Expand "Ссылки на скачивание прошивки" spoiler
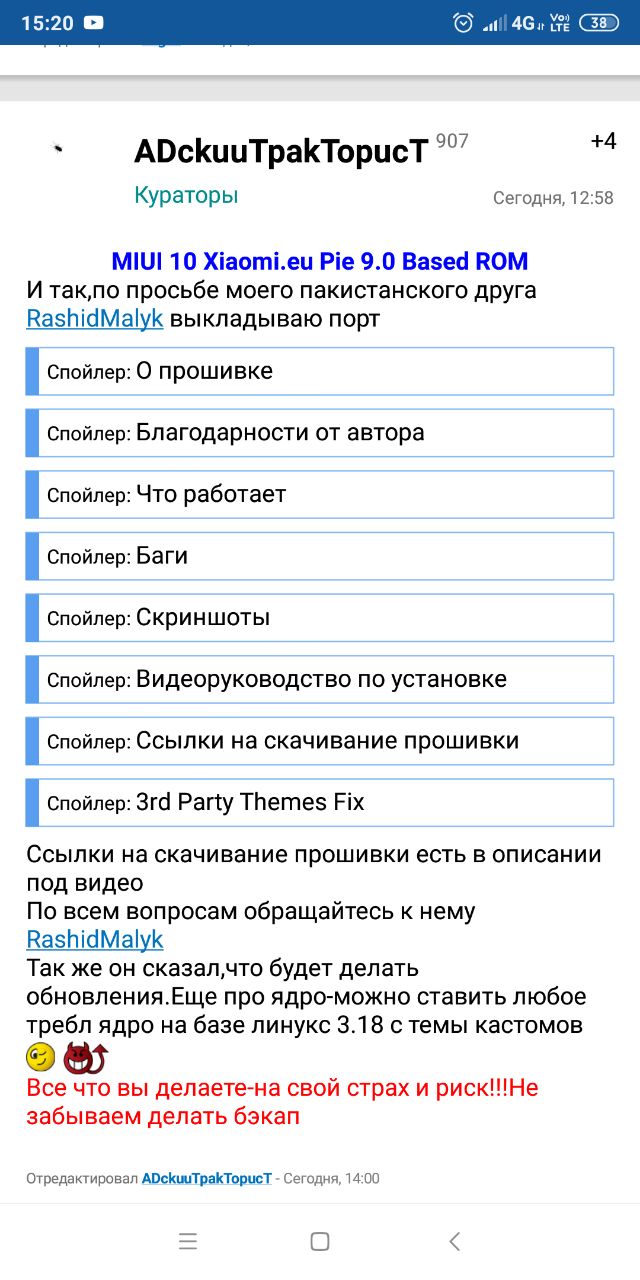Screen dimensions: 640x1280 click(x=320, y=741)
